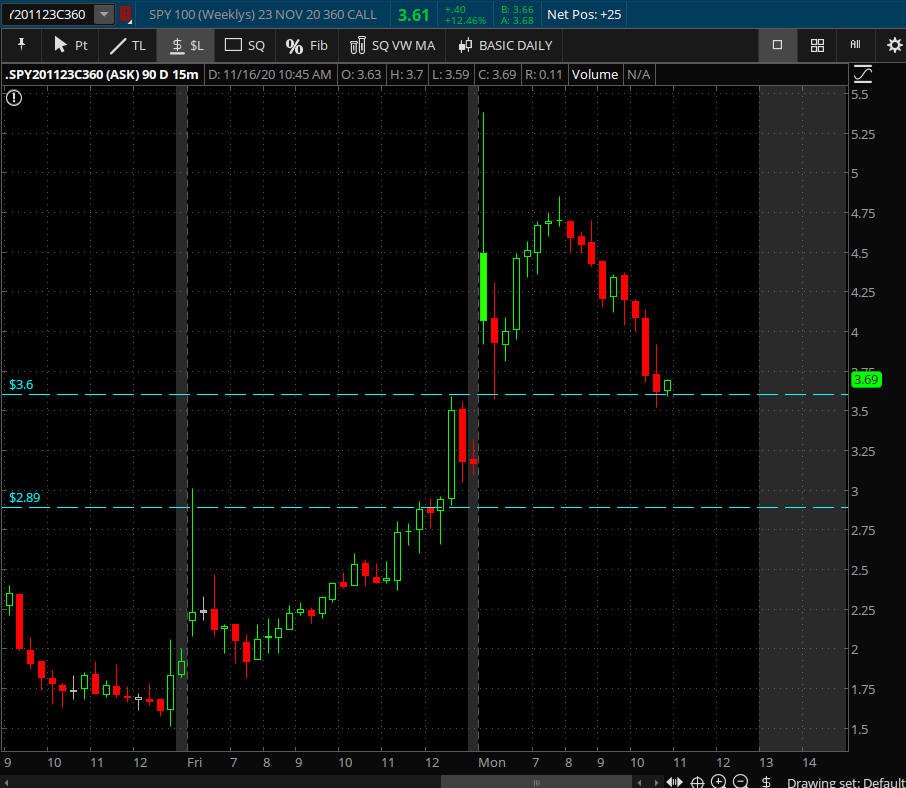Viewport: 906px width, 788px height.
Task: Activate the $L price level tool
Action: click(x=187, y=45)
